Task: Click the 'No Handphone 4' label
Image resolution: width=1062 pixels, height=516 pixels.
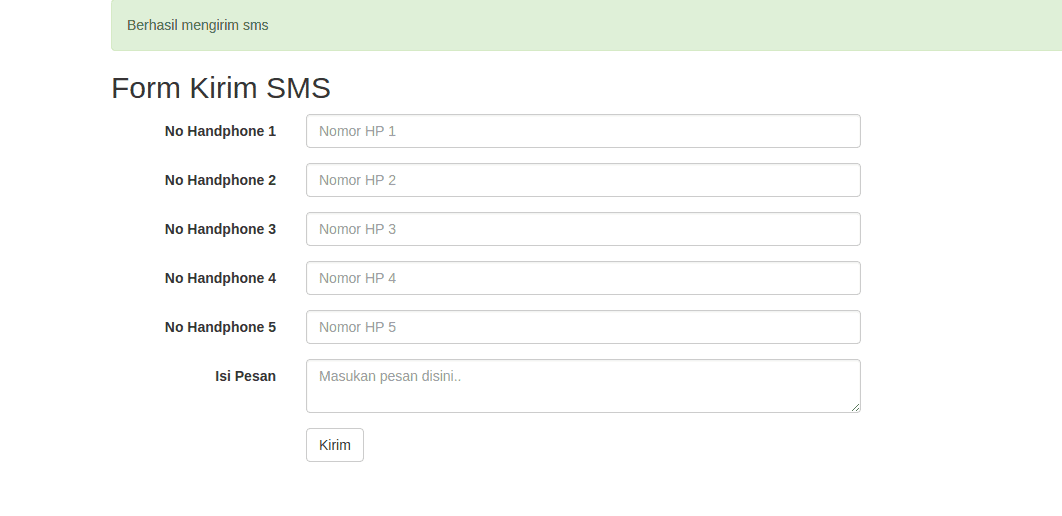Action: pyautogui.click(x=220, y=278)
